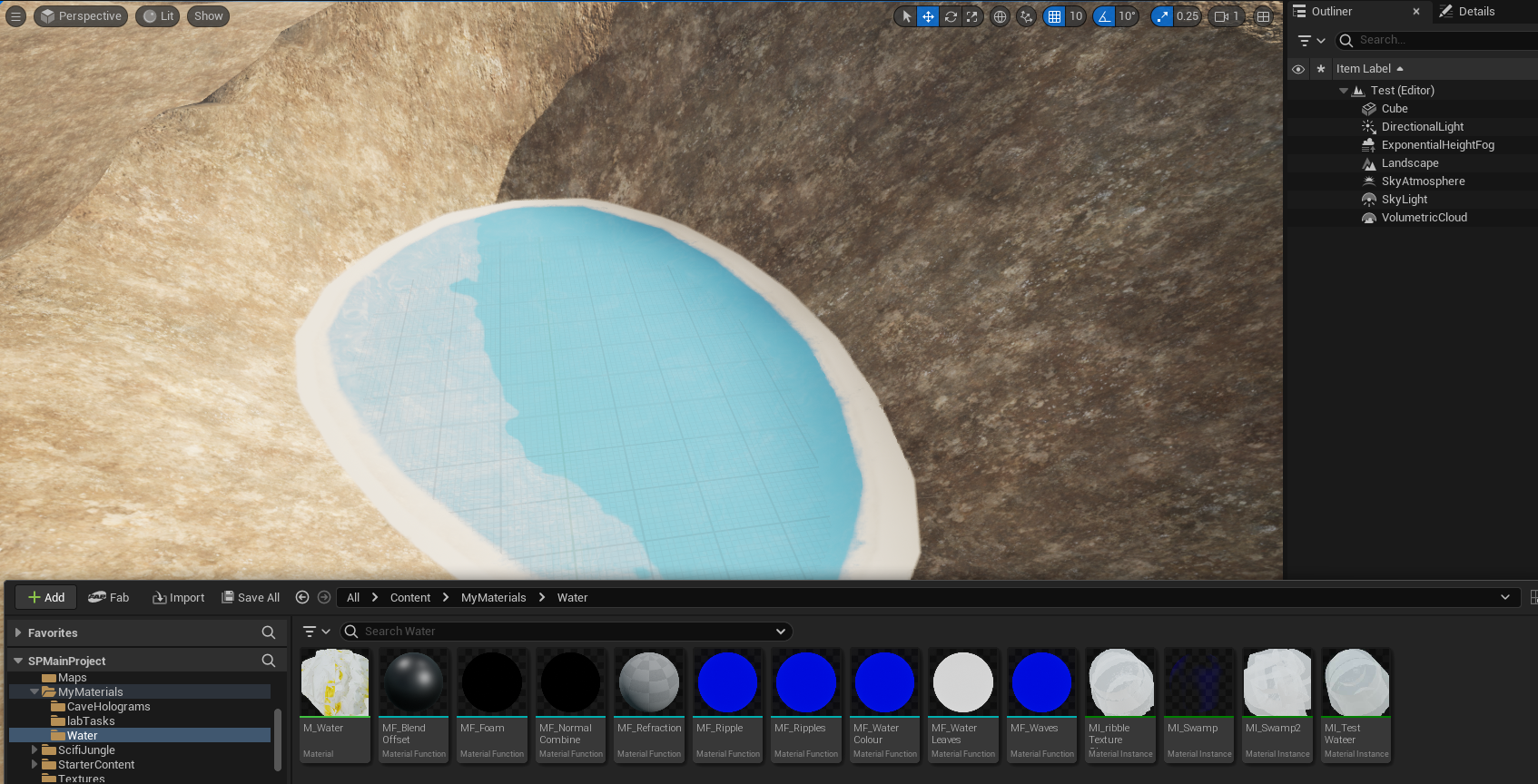Click the ExponentialHeightFog icon in Outliner
This screenshot has height=784, width=1538.
1369,145
